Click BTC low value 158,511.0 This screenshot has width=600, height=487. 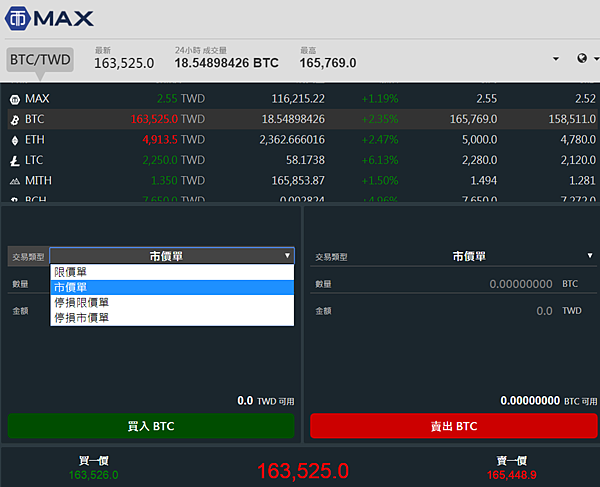click(572, 119)
